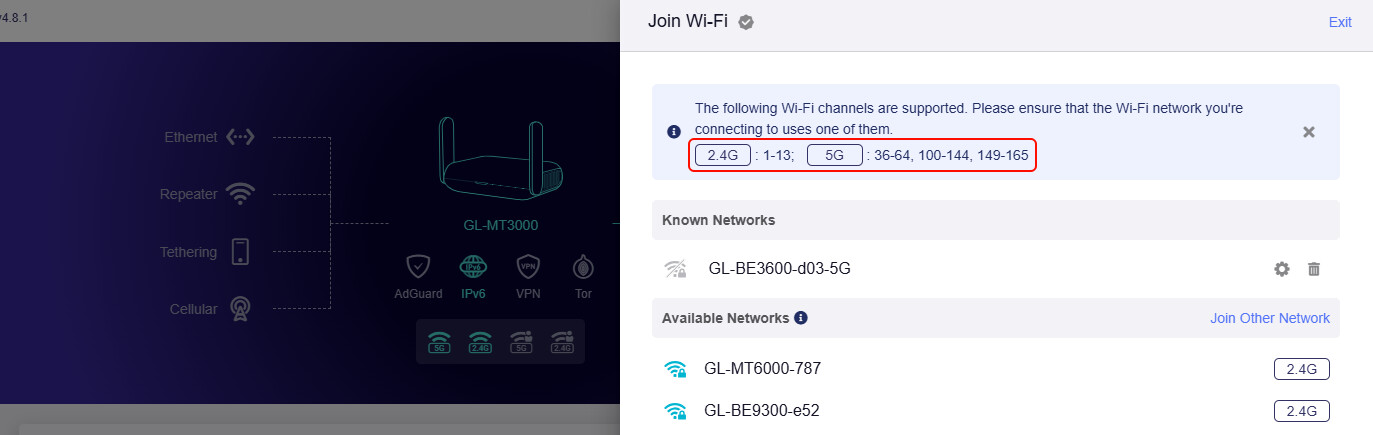Click the info icon in channel notice

tap(674, 132)
